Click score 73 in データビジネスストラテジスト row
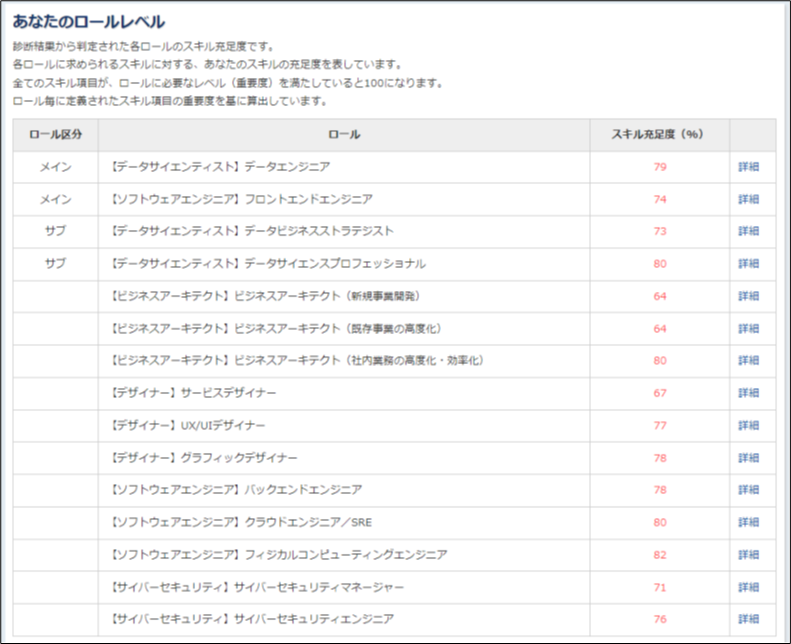The height and width of the screenshot is (644, 791). click(660, 231)
